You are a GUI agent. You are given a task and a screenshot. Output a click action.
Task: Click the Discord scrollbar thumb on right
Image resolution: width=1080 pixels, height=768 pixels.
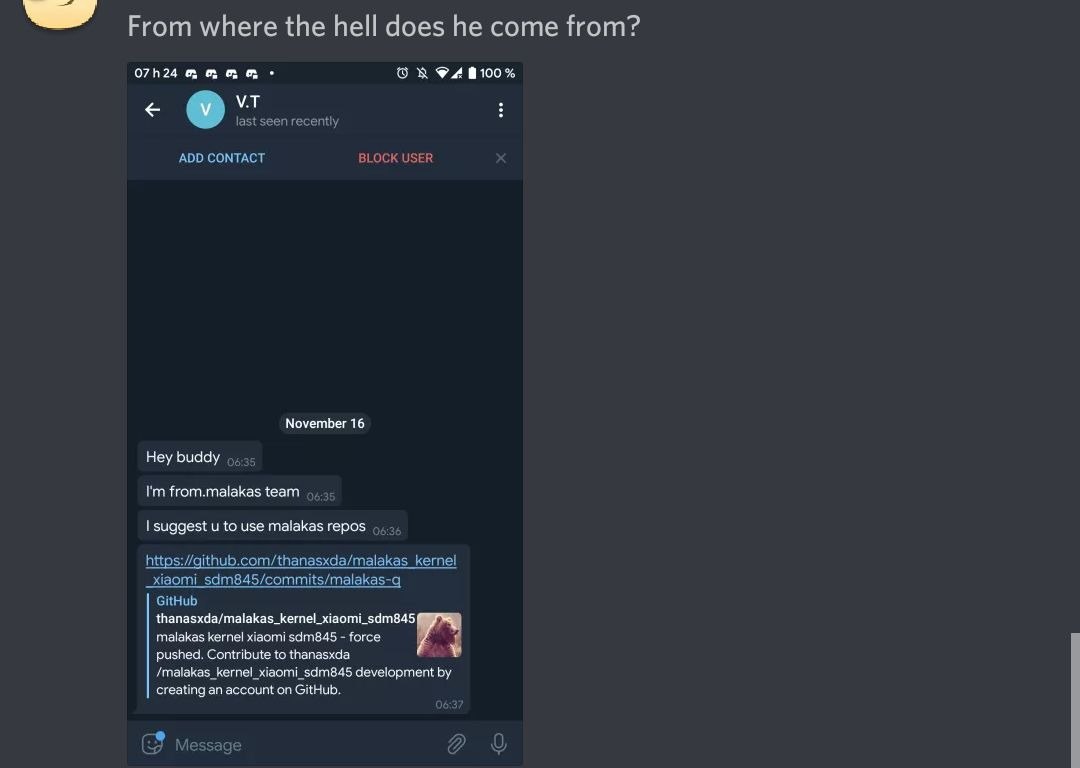pos(1075,700)
